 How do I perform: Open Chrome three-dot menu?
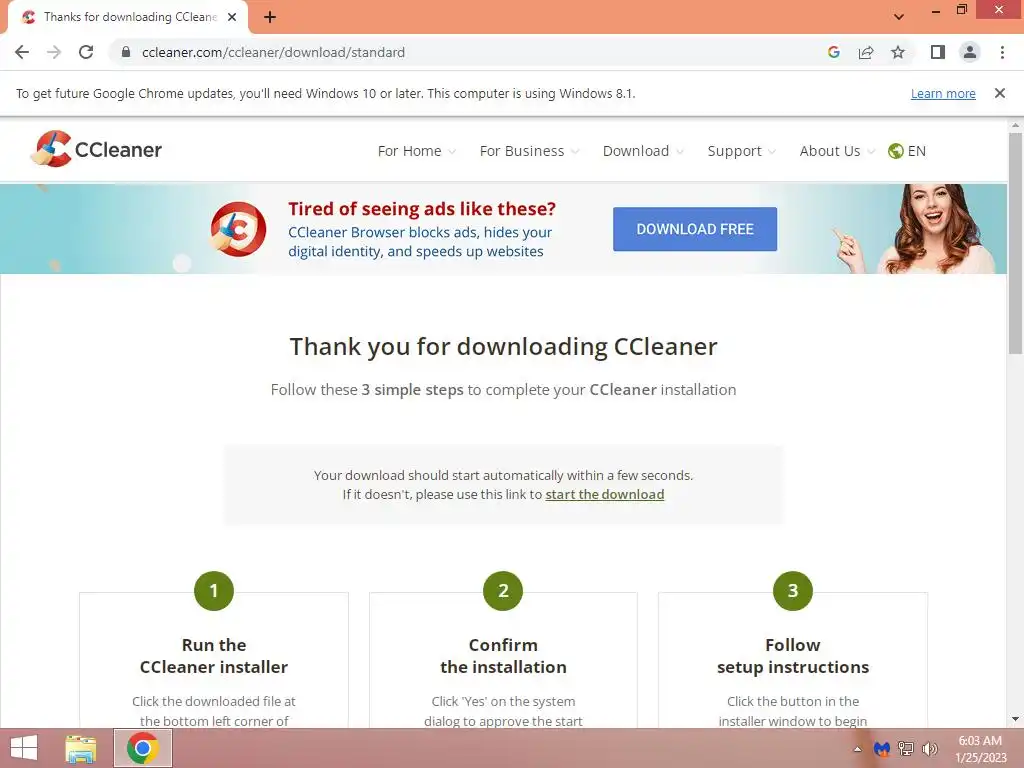pyautogui.click(x=1002, y=52)
